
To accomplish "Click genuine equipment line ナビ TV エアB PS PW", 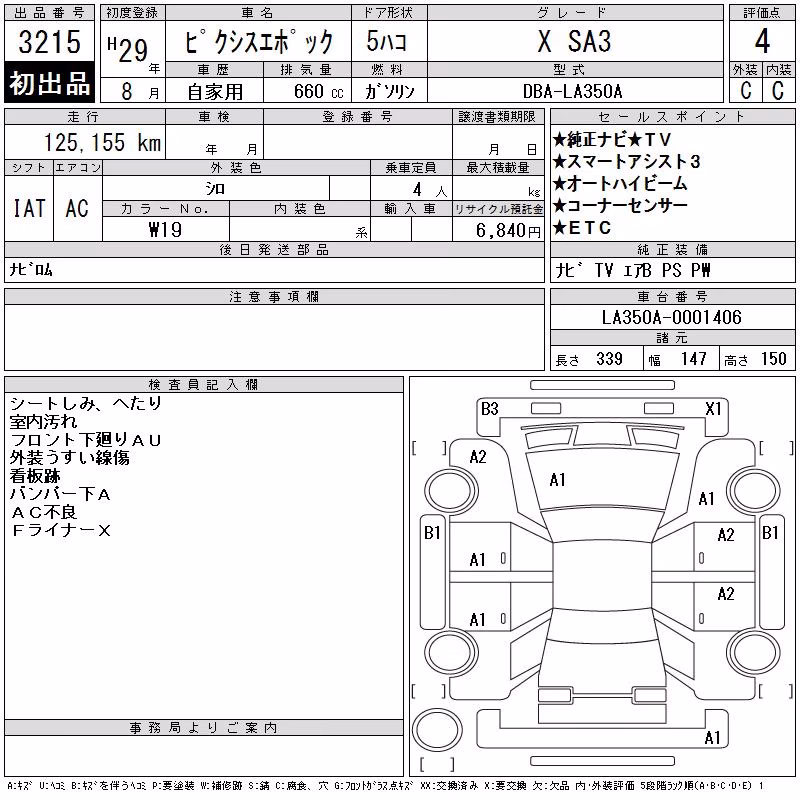I will point(633,270).
